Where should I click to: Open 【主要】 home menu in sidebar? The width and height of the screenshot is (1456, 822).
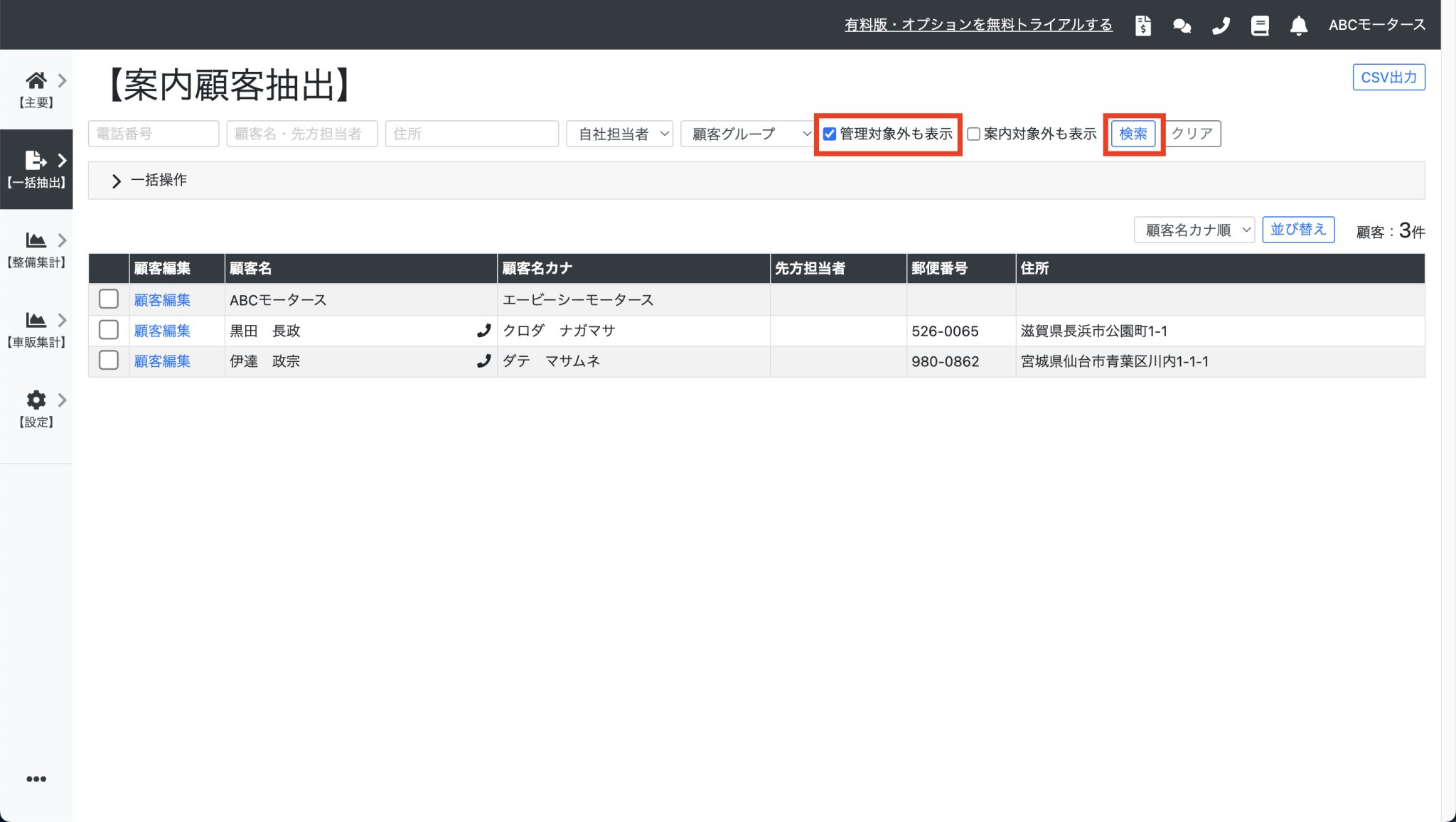pos(36,89)
